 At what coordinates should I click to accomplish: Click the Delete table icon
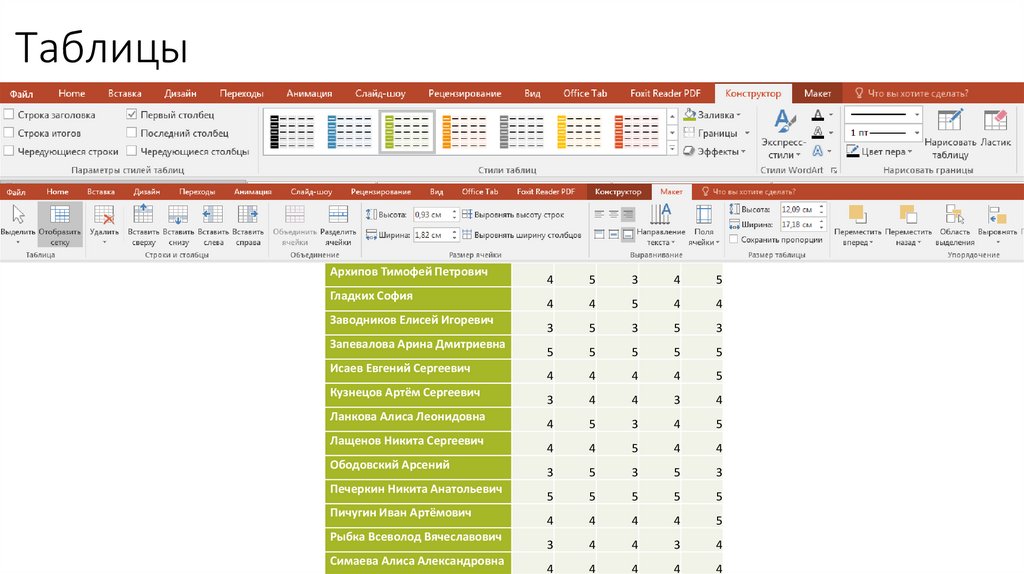pos(104,215)
